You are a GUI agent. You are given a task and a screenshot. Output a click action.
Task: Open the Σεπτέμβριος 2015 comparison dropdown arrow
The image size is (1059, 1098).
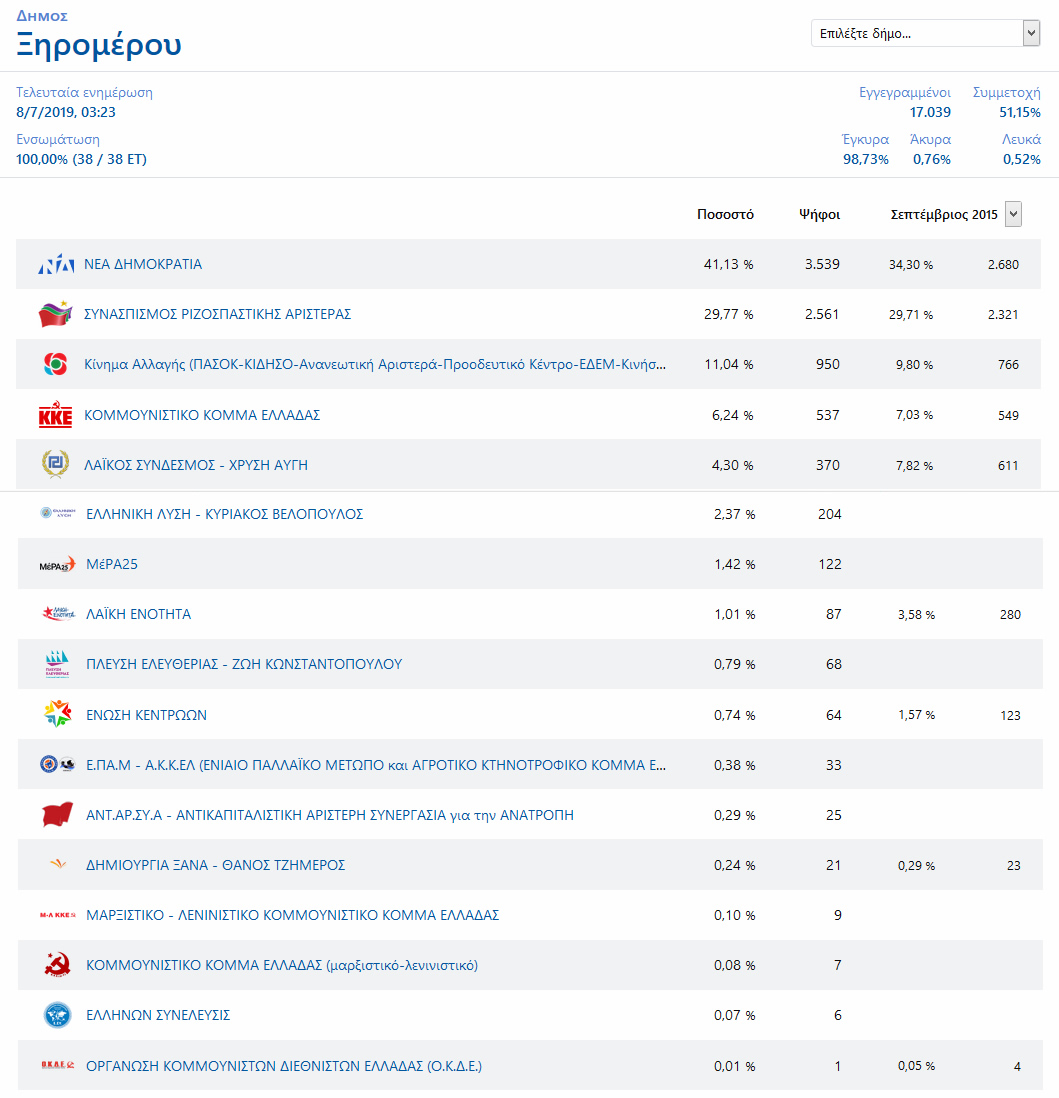(x=1013, y=214)
